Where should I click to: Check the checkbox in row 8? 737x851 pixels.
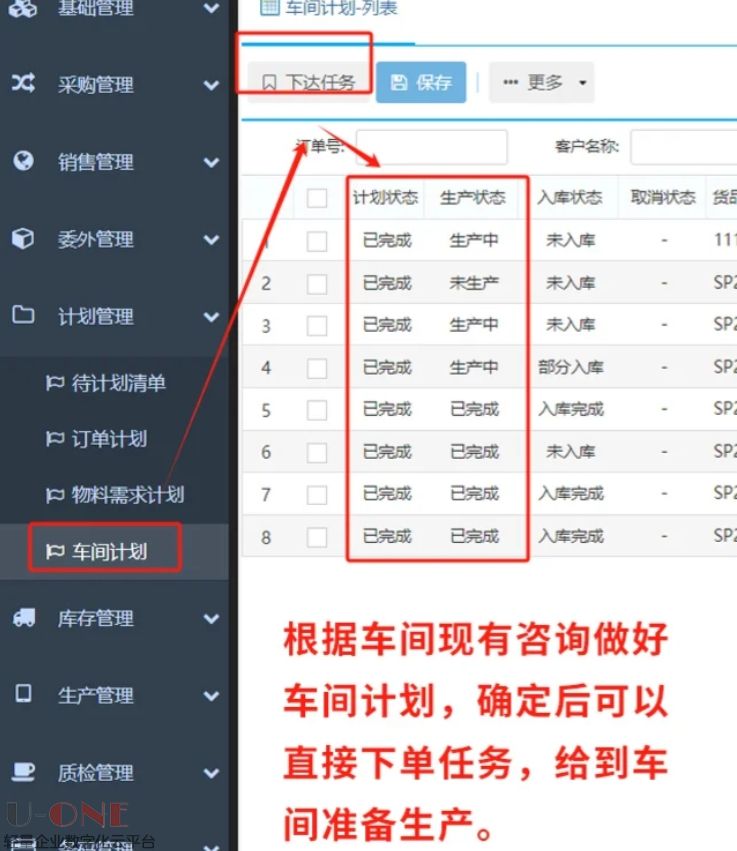tap(317, 537)
